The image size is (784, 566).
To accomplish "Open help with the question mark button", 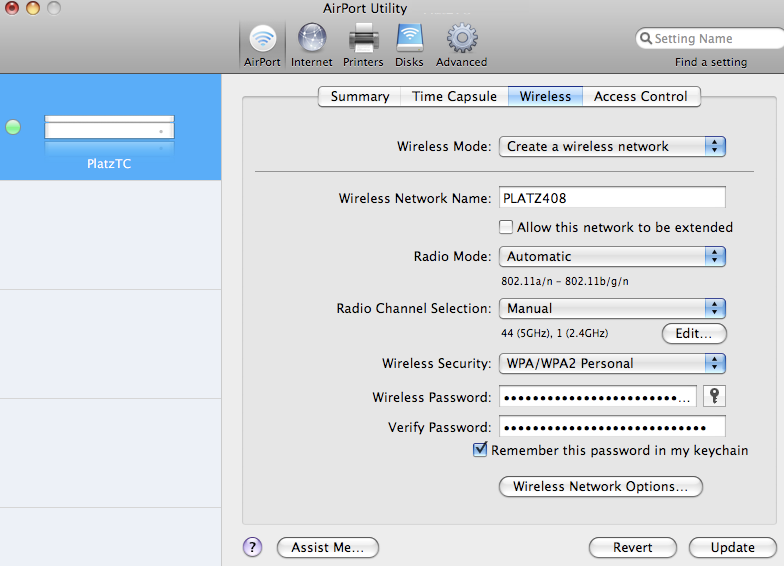I will (252, 547).
